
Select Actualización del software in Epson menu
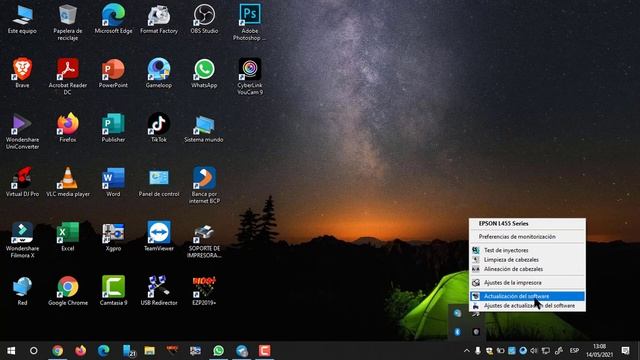tap(527, 296)
